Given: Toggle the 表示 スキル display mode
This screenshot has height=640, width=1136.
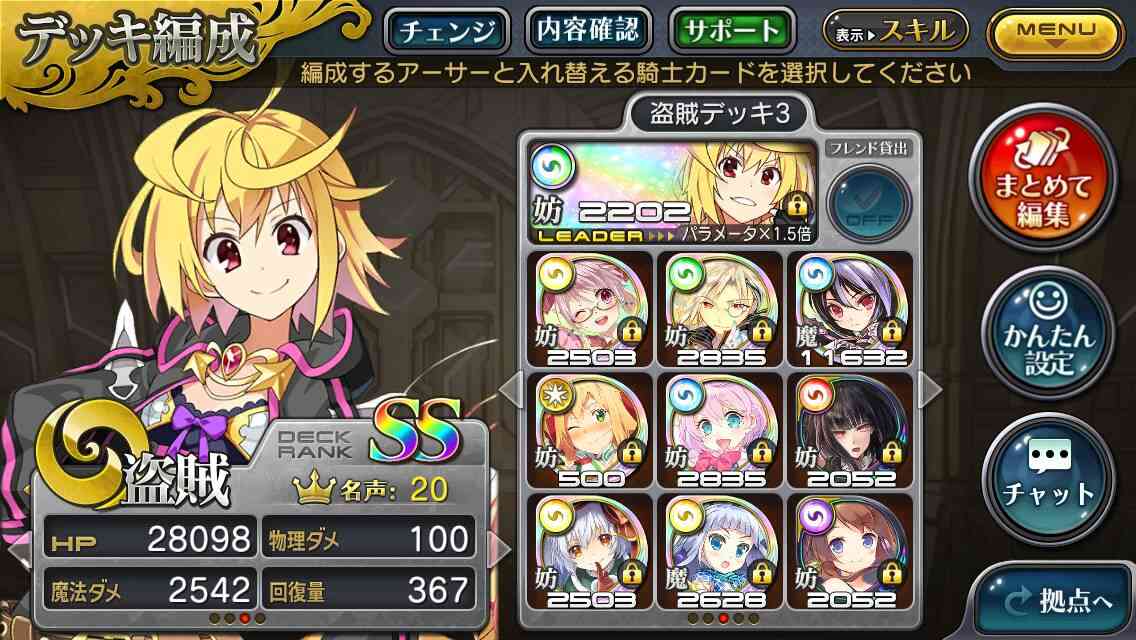Looking at the screenshot, I should pyautogui.click(x=896, y=30).
